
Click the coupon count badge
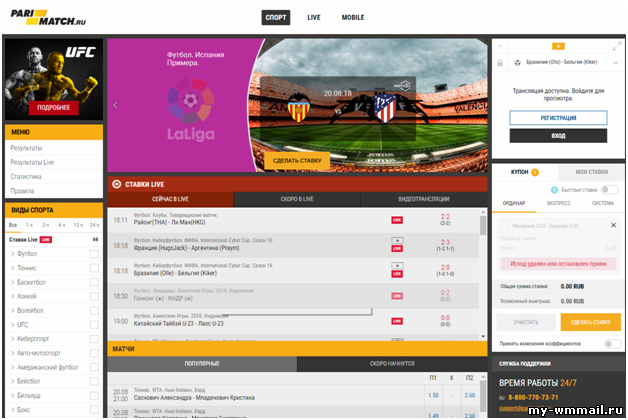click(x=535, y=172)
